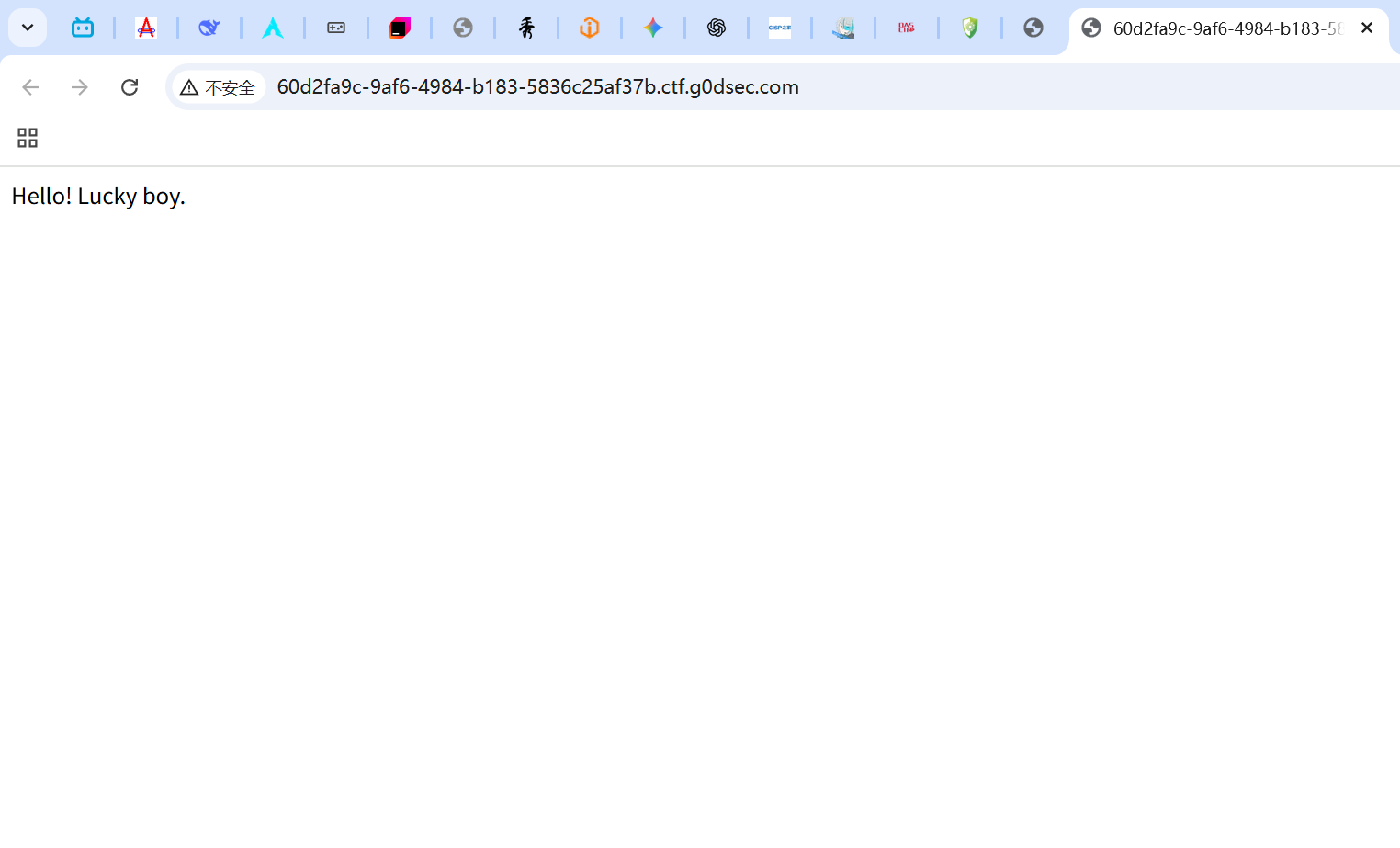The image size is (1400, 848).
Task: Switch to the CISP logo tab
Action: 780,28
